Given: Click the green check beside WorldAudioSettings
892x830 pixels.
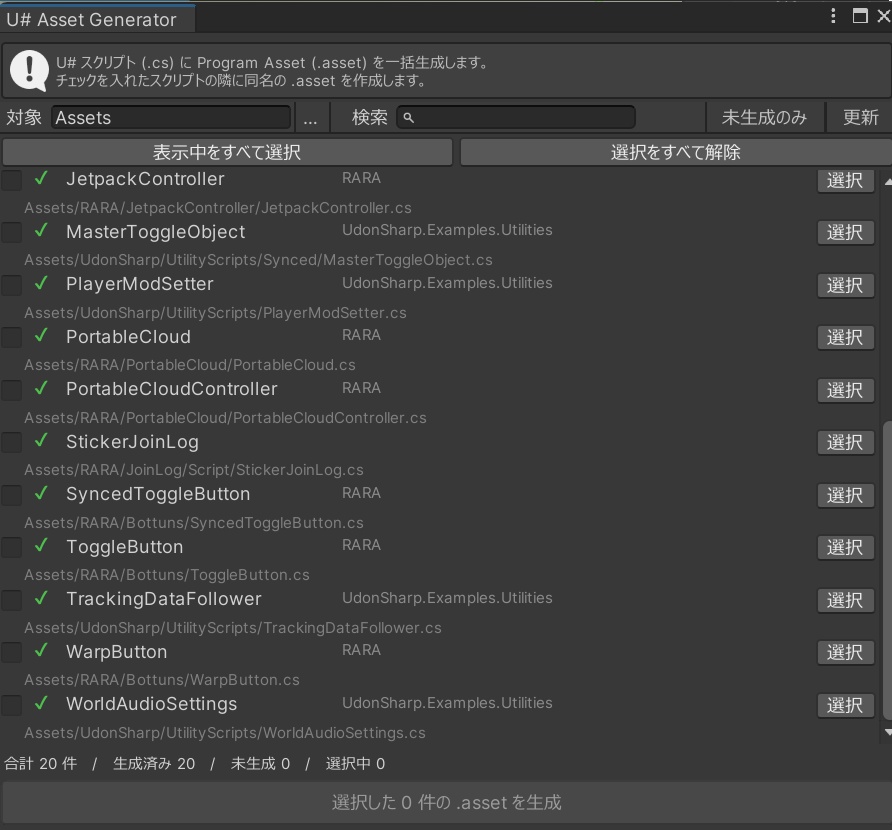Looking at the screenshot, I should 41,703.
